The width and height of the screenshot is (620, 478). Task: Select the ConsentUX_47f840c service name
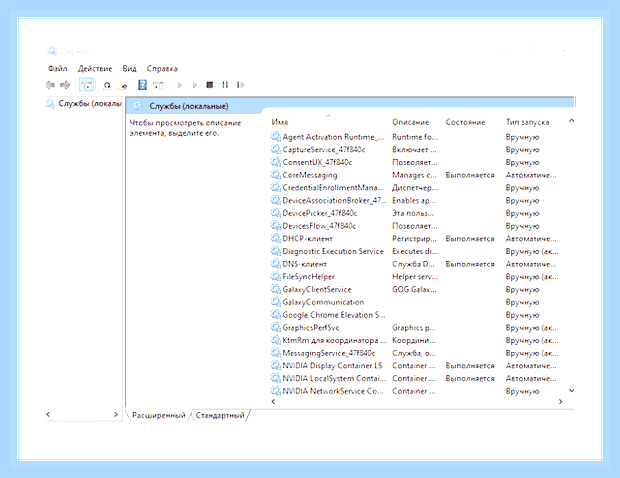(317, 162)
